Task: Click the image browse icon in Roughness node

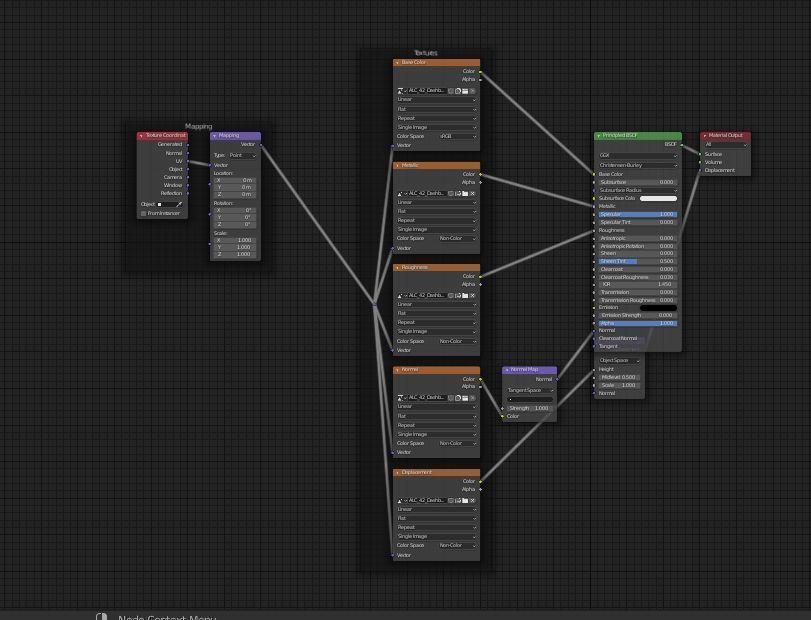Action: coord(400,295)
